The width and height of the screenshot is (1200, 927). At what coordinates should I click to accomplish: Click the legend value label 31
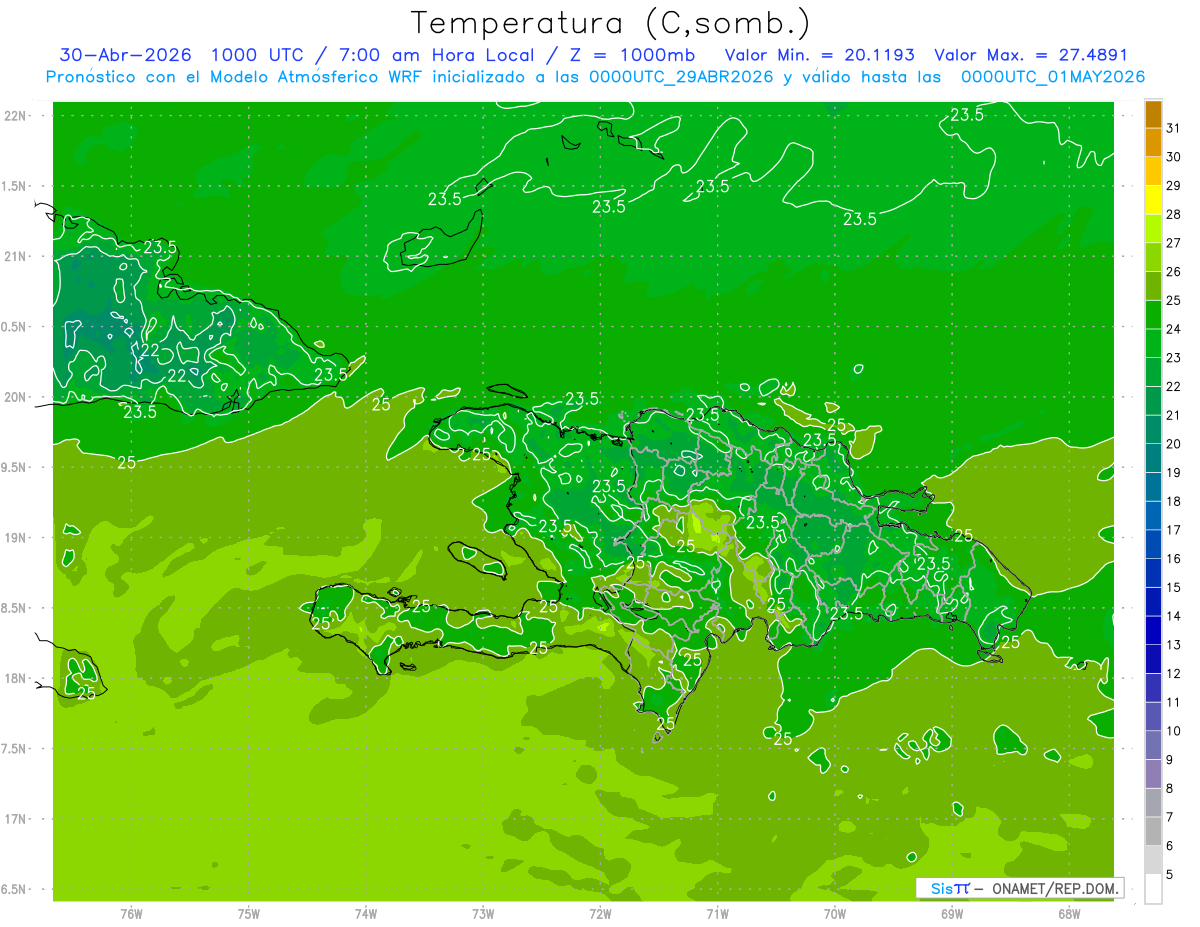[x=1174, y=128]
